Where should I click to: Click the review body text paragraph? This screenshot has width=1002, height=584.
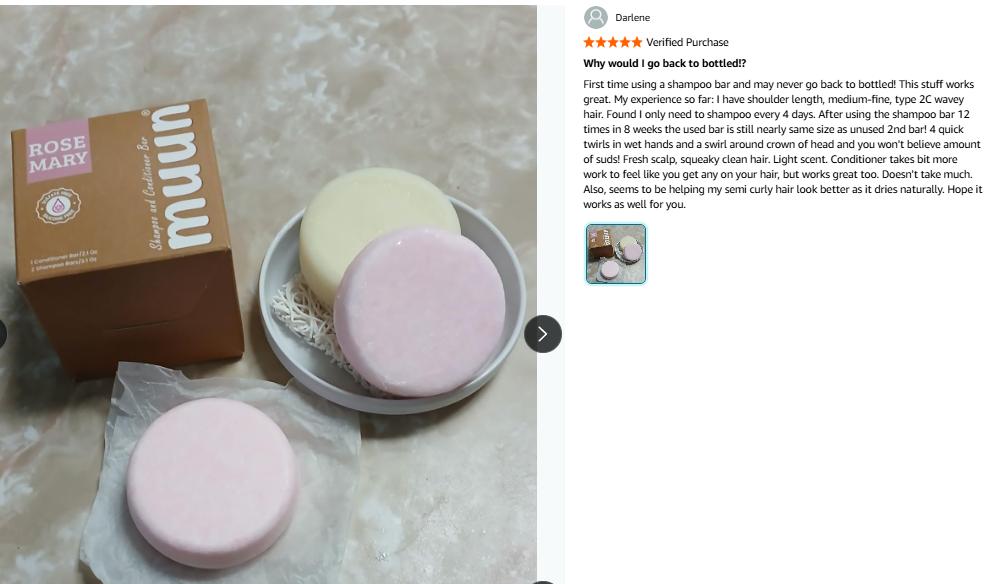pos(782,144)
